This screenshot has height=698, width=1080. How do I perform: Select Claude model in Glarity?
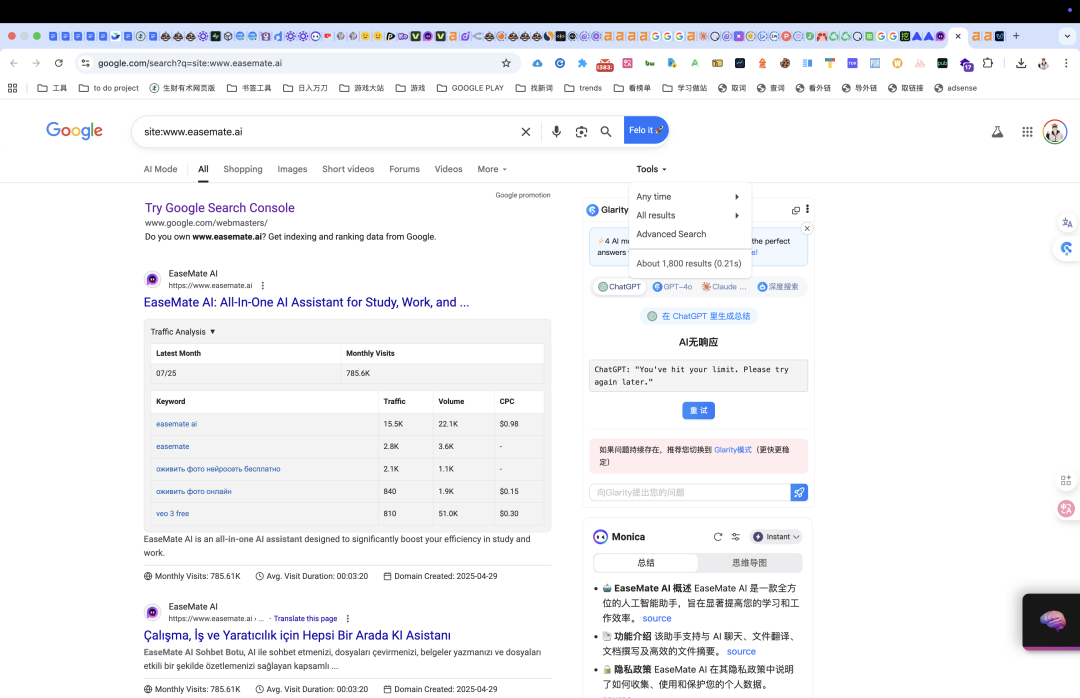[724, 287]
